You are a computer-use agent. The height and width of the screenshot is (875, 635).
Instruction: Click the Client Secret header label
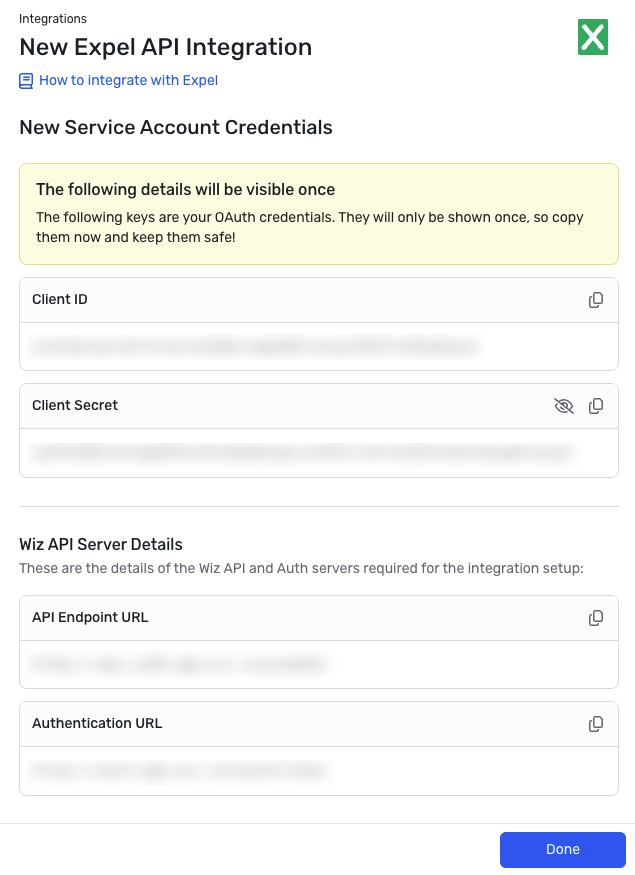74,405
